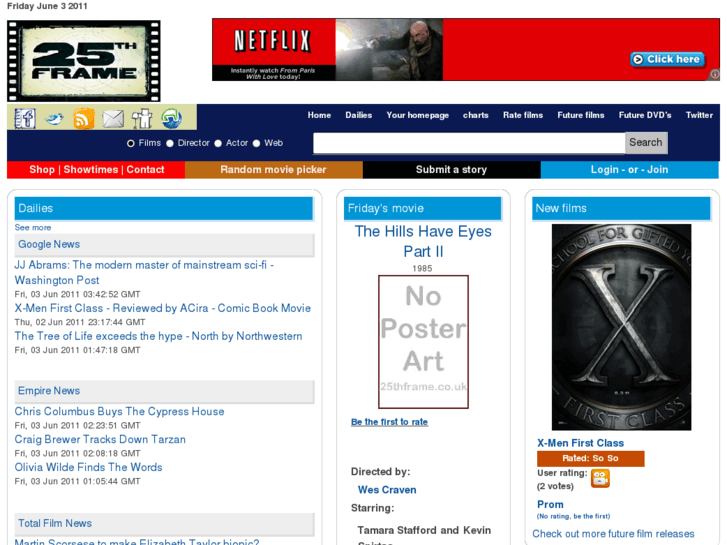Open Total Film News heading

(55, 524)
